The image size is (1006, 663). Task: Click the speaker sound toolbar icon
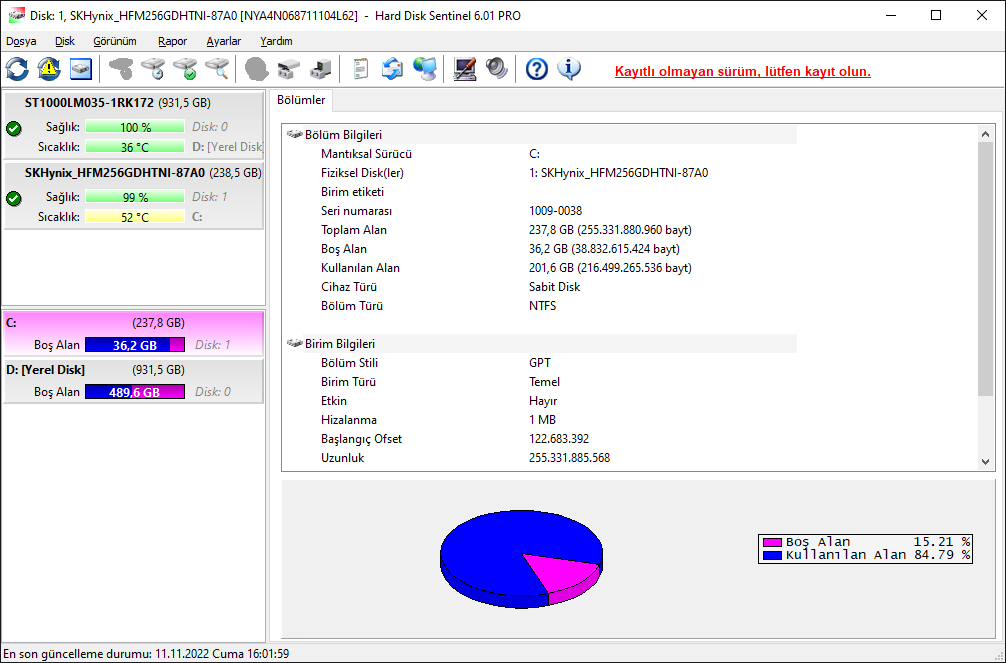point(497,69)
